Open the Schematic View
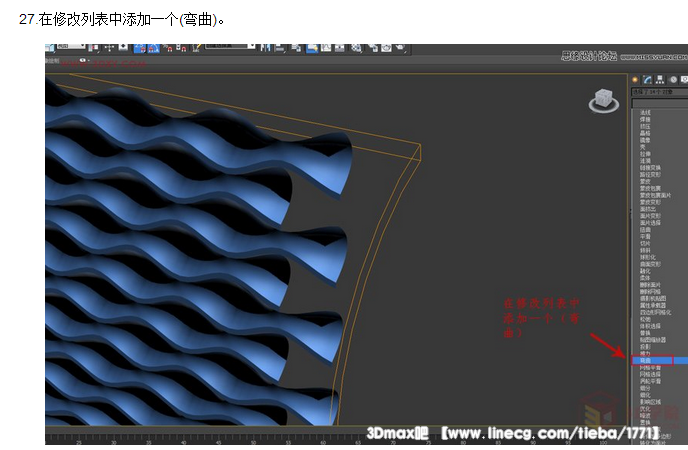The height and width of the screenshot is (450, 688). tap(340, 47)
